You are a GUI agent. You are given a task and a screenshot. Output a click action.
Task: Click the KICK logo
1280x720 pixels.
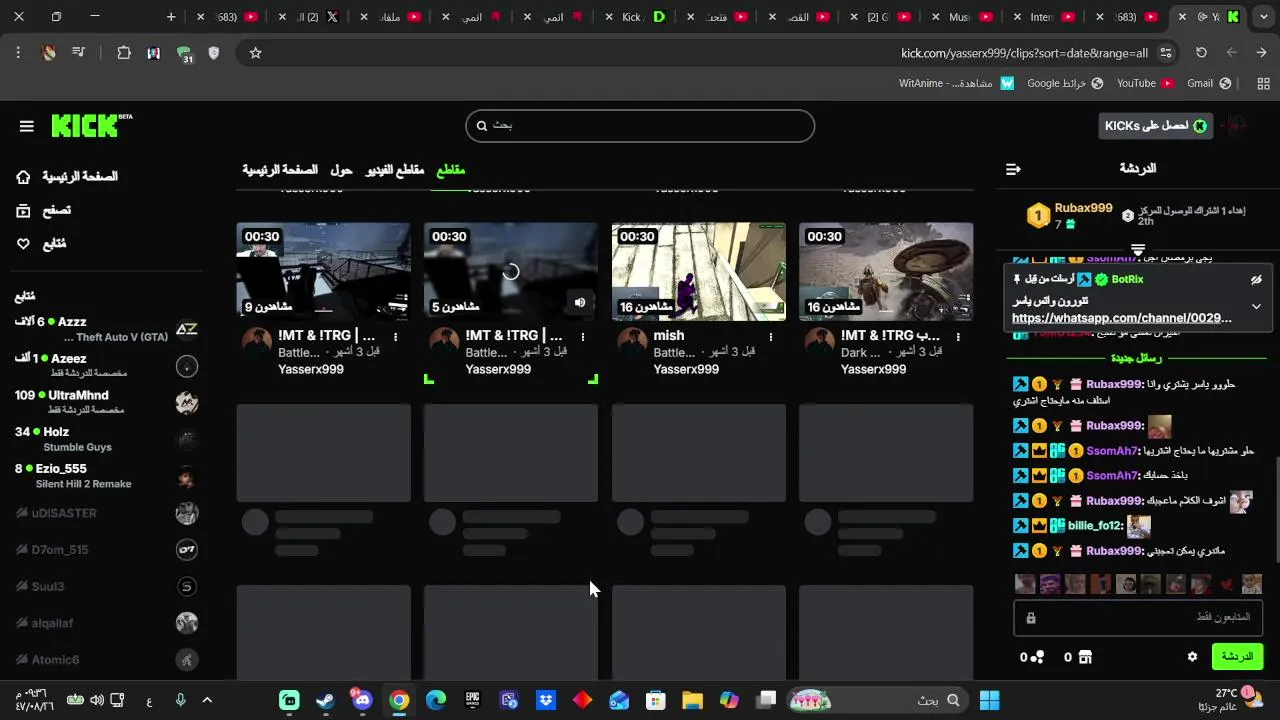point(90,125)
